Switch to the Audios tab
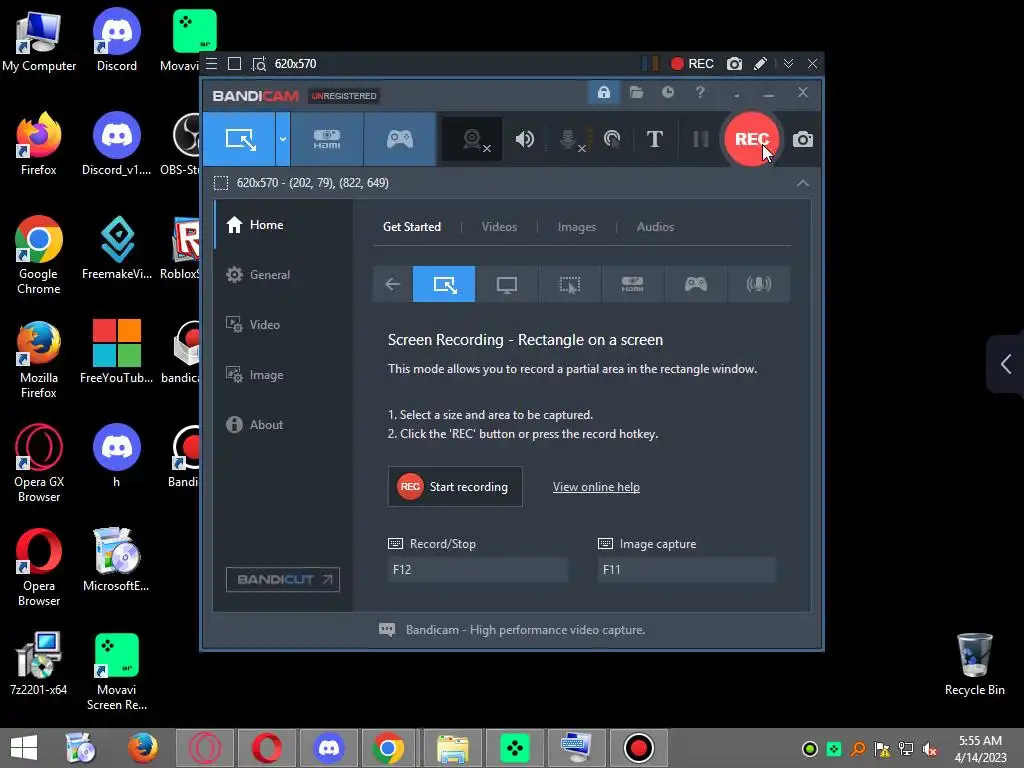1024x768 pixels. pyautogui.click(x=655, y=227)
